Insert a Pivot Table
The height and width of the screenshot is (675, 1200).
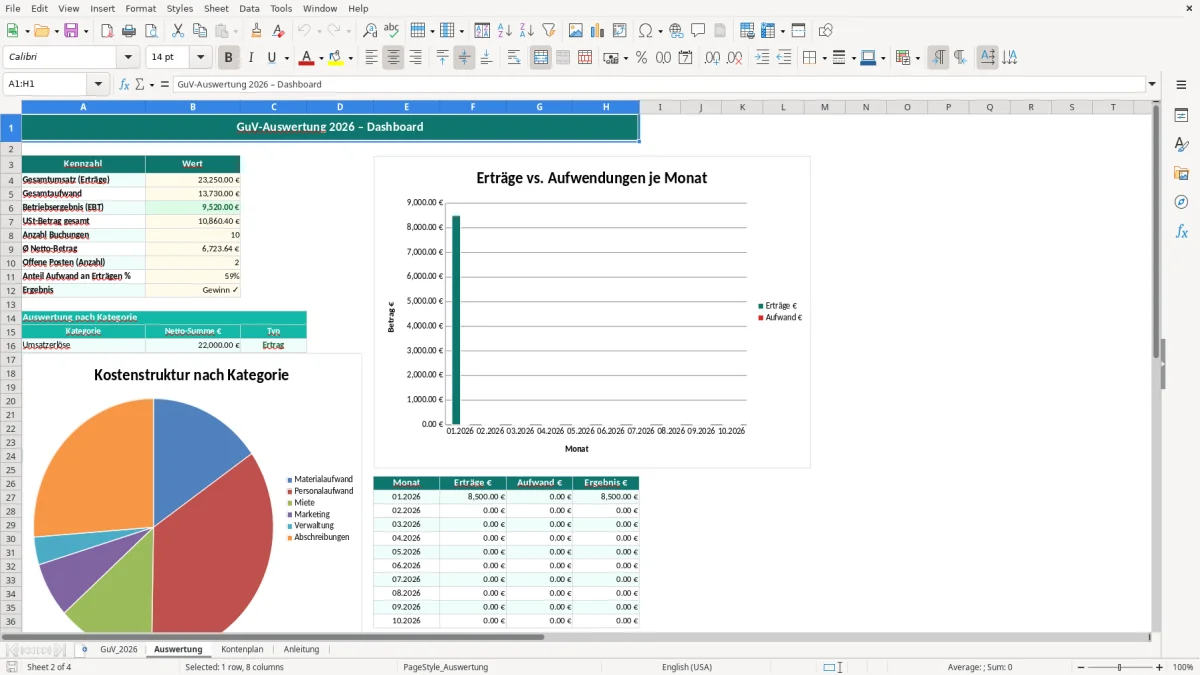(619, 30)
